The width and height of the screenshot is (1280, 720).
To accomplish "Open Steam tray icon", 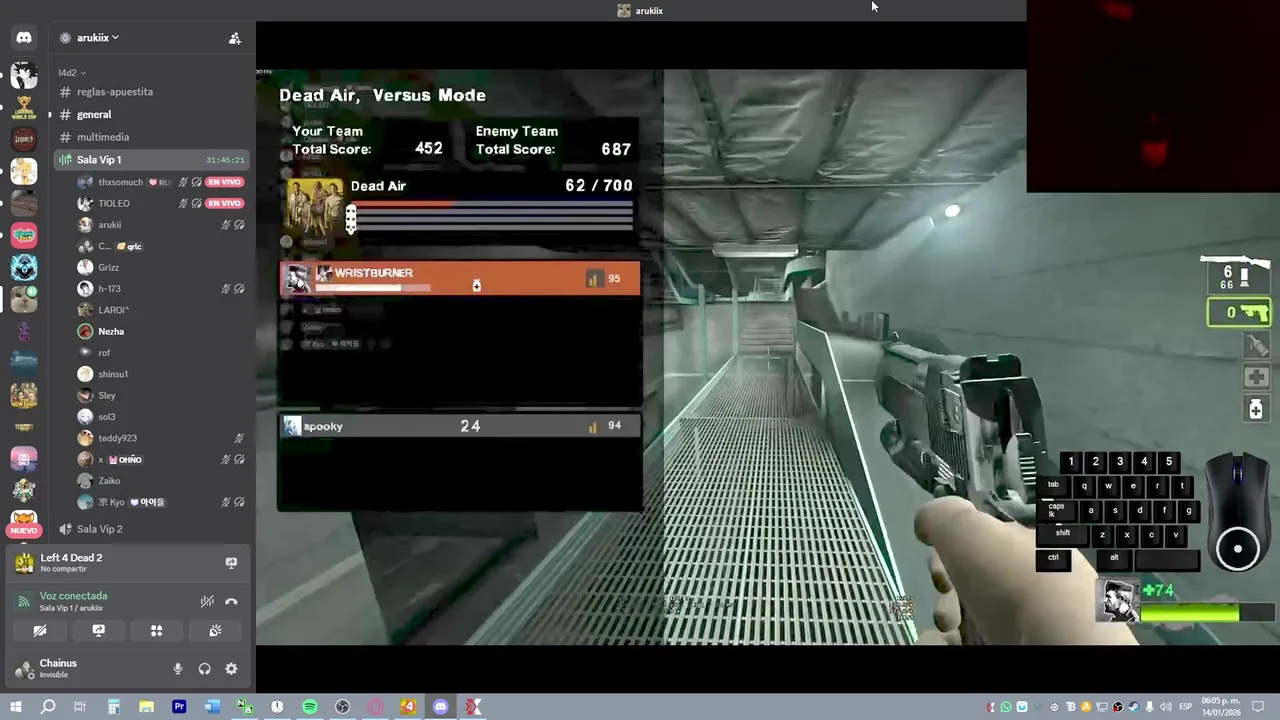I will [1134, 707].
